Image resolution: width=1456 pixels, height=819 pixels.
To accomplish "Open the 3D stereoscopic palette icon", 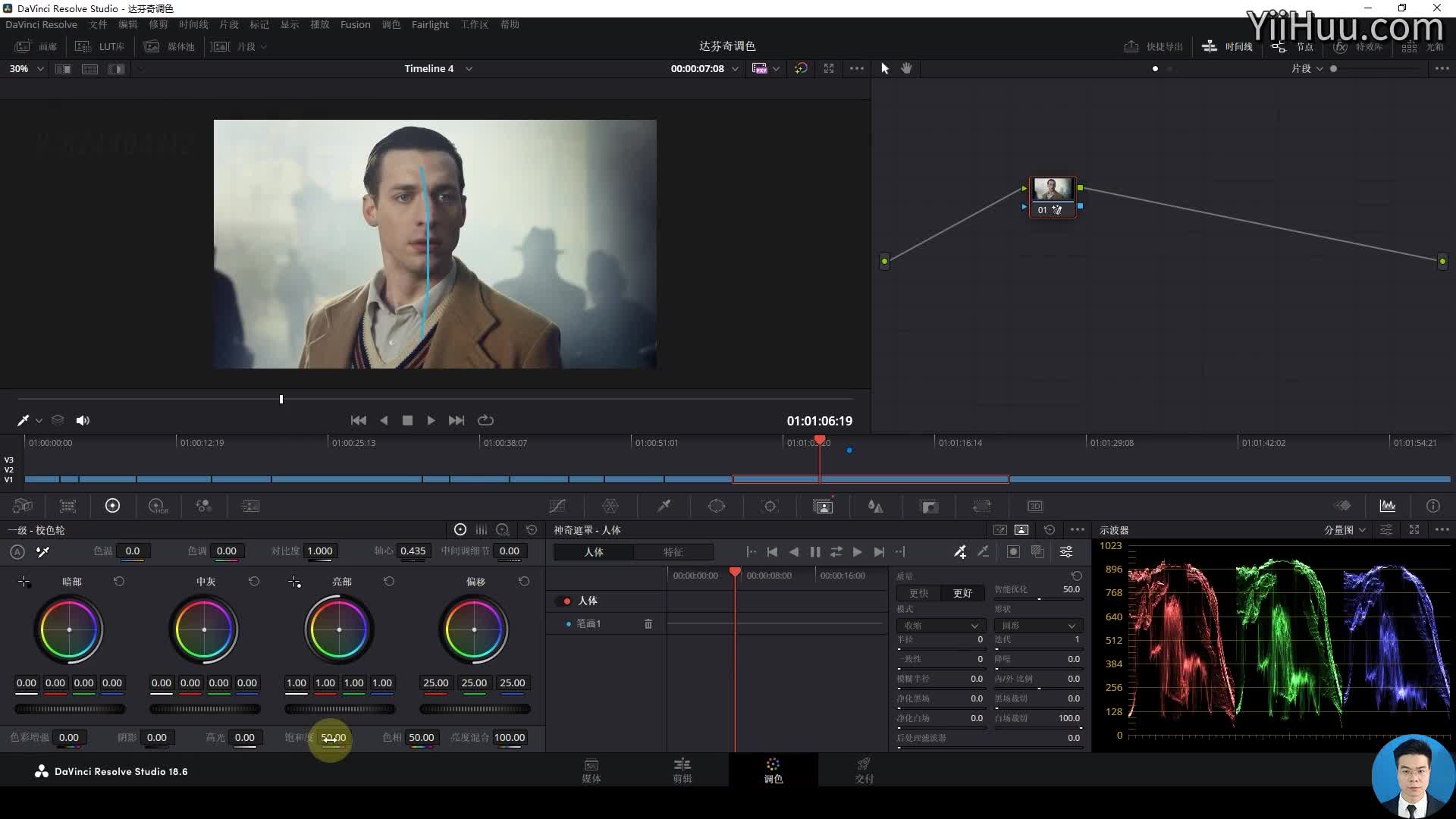I will point(1035,506).
